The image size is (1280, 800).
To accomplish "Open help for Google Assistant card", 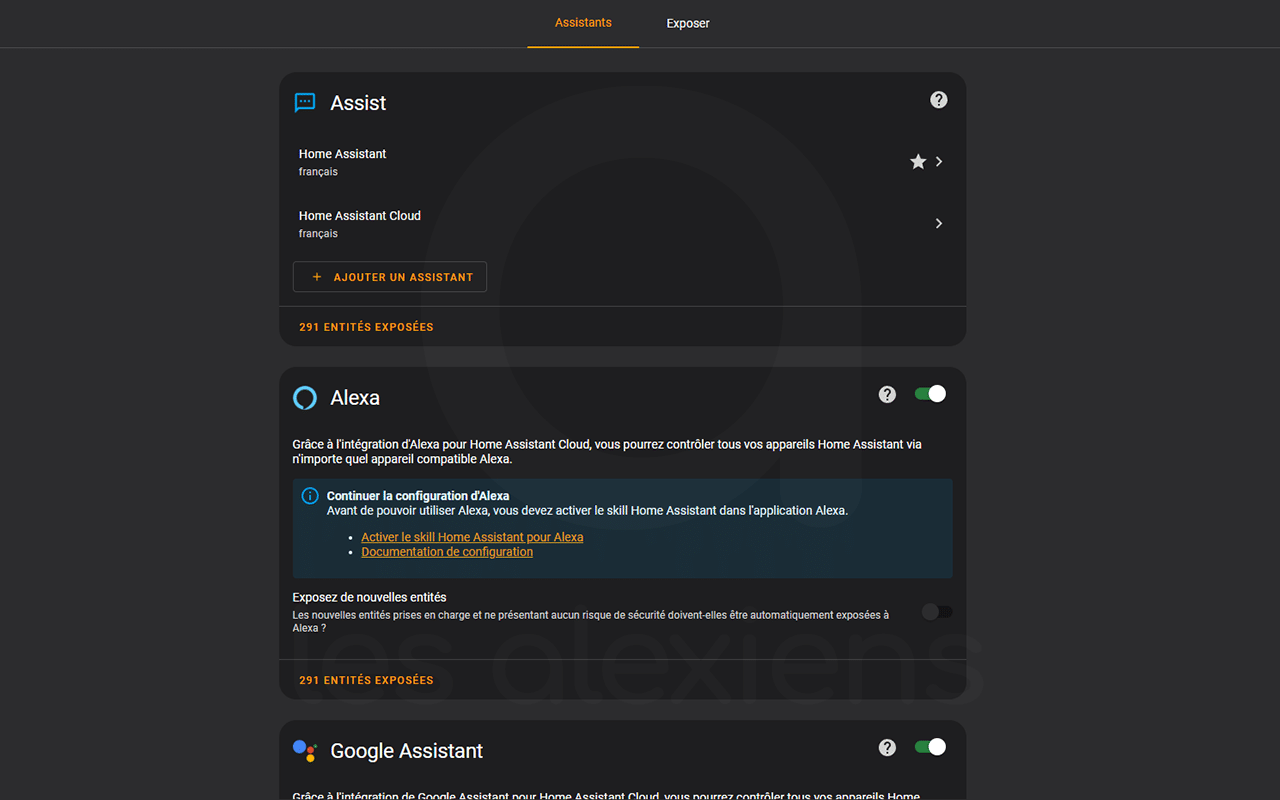I will coord(887,748).
